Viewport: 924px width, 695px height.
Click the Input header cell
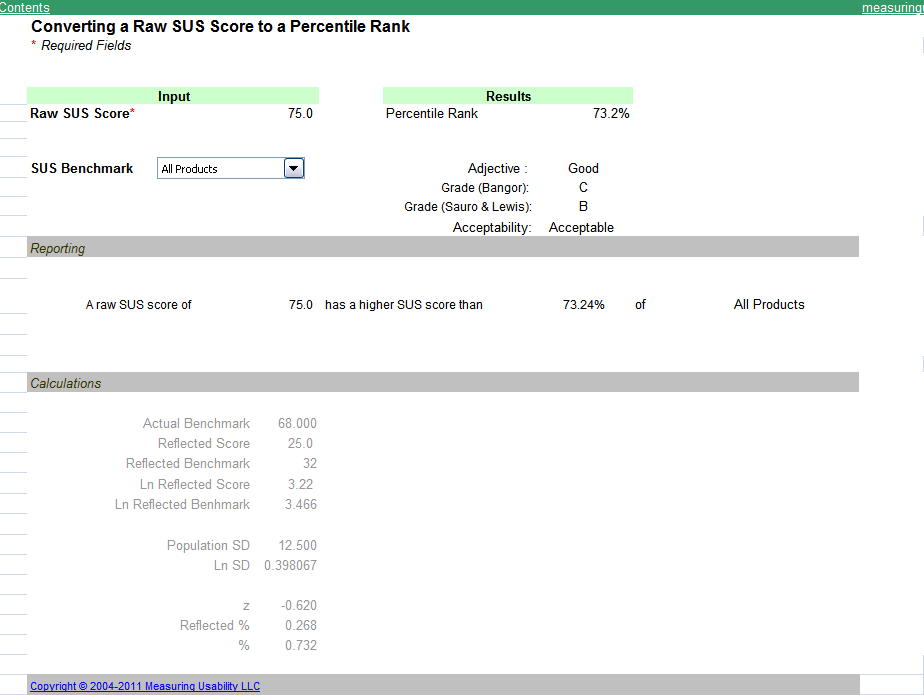pos(173,96)
